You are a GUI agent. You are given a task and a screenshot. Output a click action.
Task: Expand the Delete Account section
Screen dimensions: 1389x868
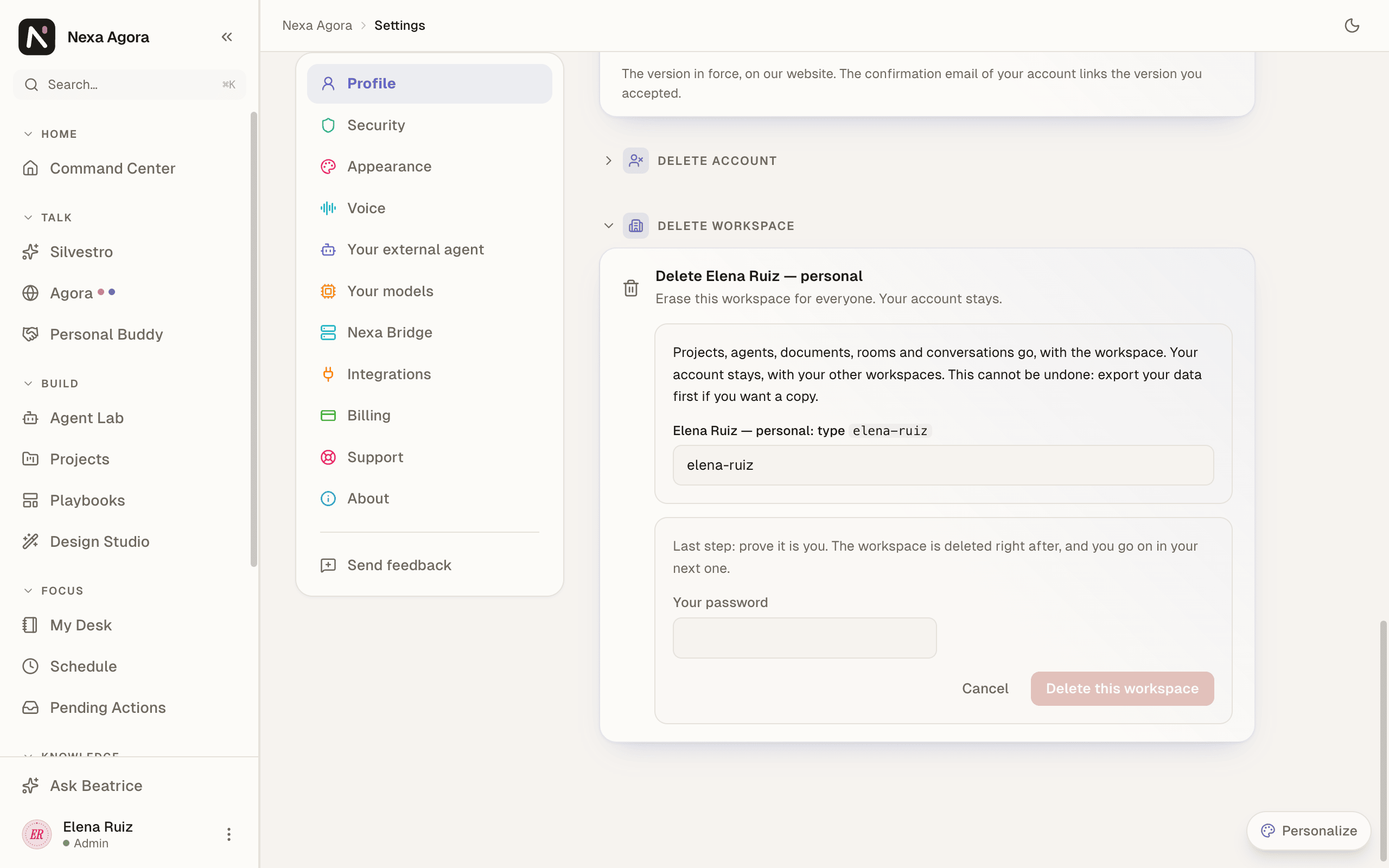click(608, 161)
